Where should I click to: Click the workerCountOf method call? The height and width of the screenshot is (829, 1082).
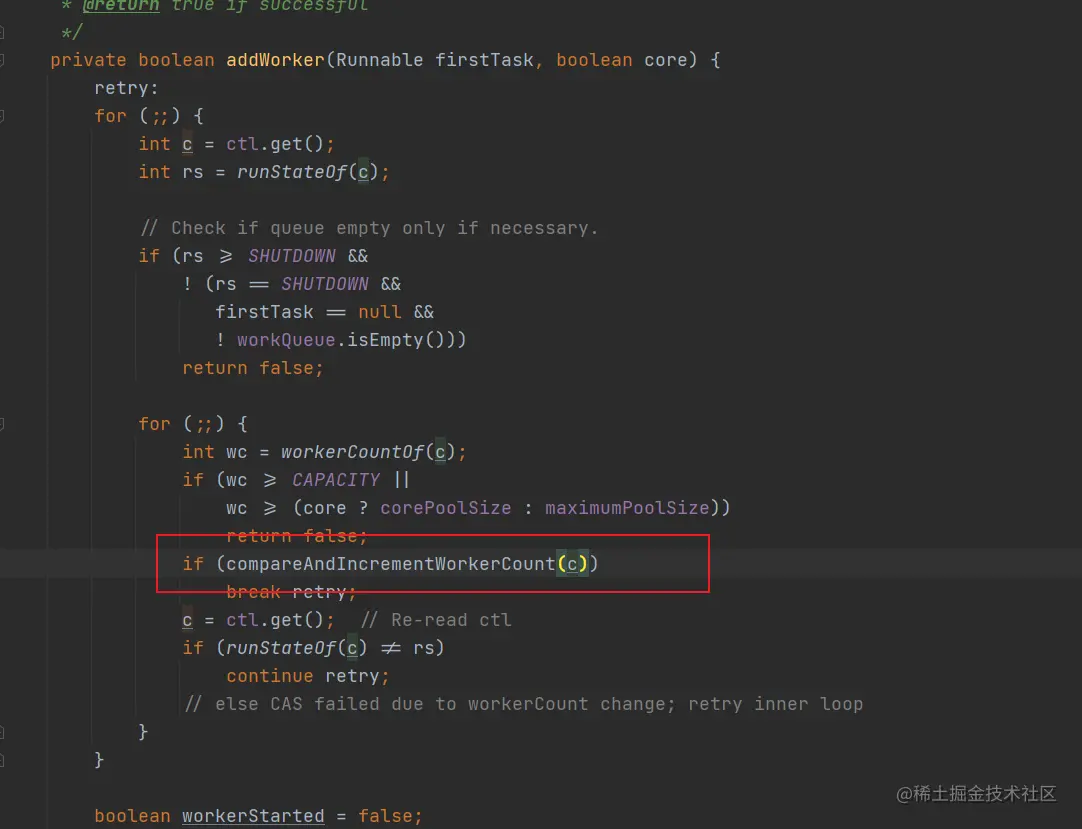coord(352,452)
